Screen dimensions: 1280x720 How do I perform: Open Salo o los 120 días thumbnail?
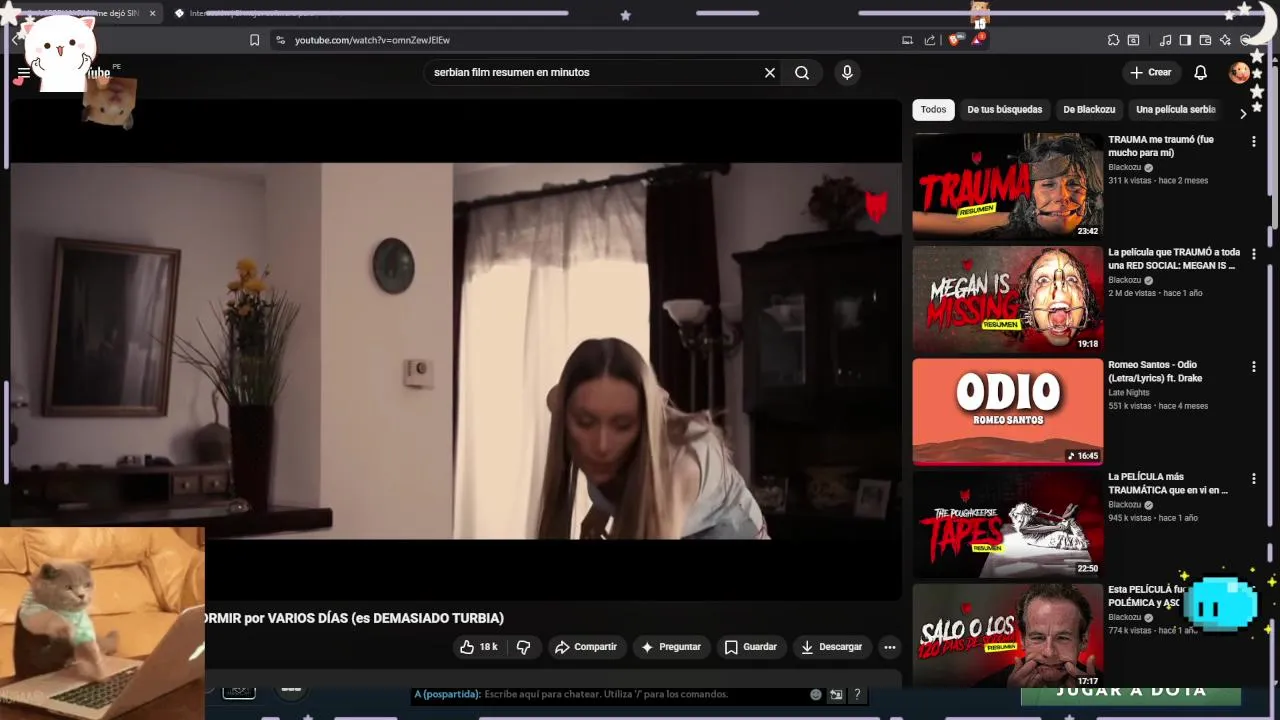1007,636
